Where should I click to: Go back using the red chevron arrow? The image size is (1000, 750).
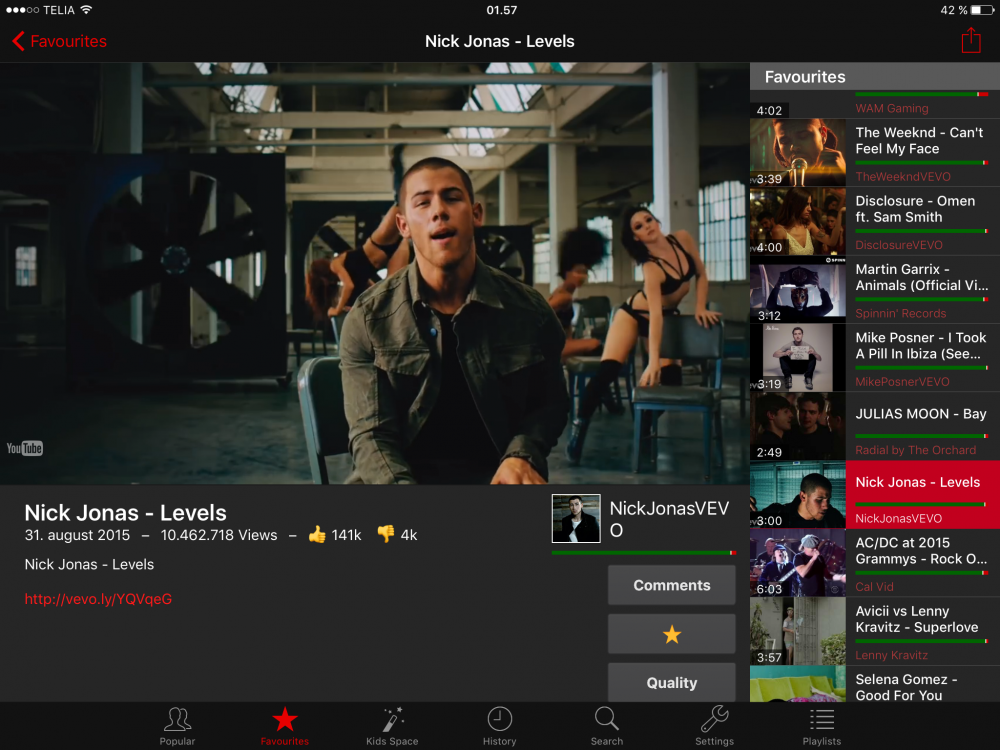point(18,41)
